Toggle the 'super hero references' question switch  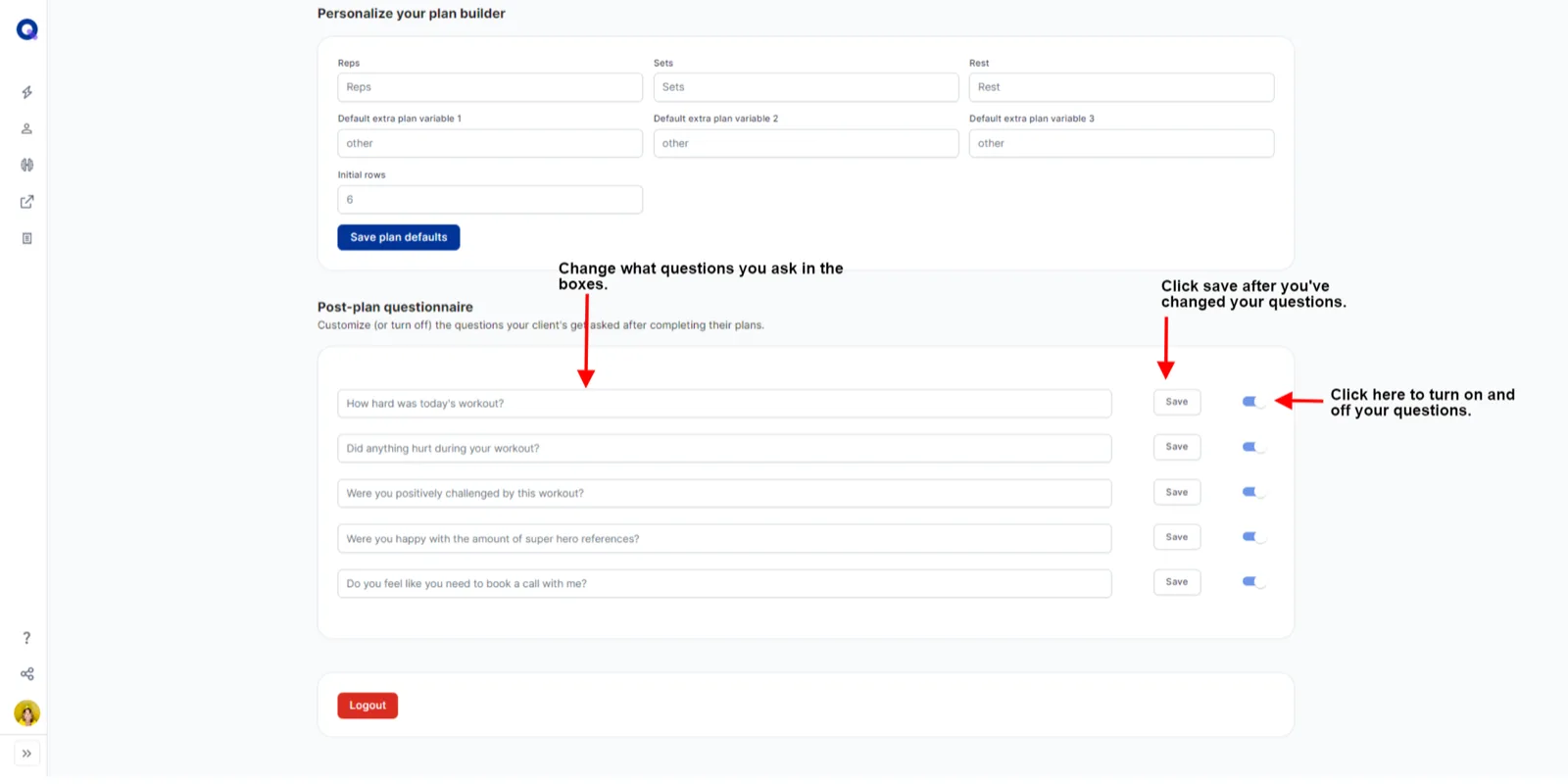[x=1253, y=537]
